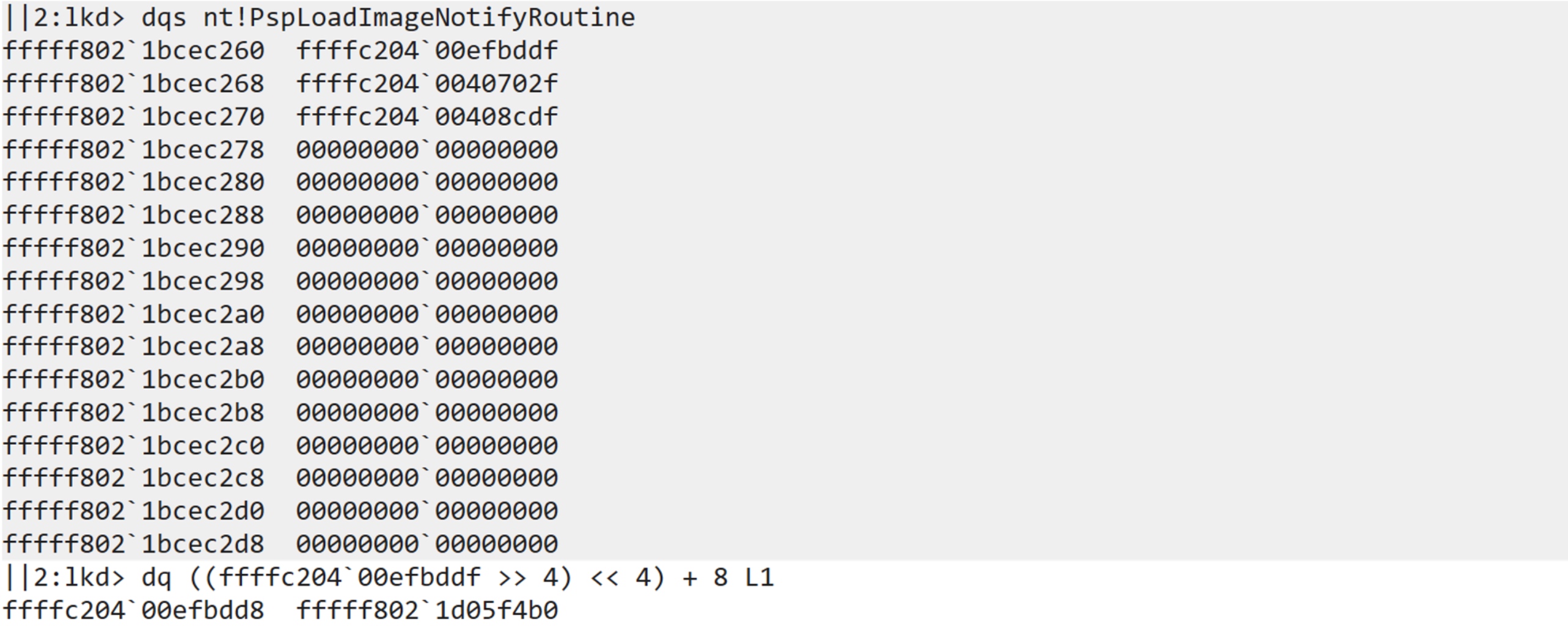
Task: Click the zero value beside address 1bcec2d8
Action: [x=427, y=544]
